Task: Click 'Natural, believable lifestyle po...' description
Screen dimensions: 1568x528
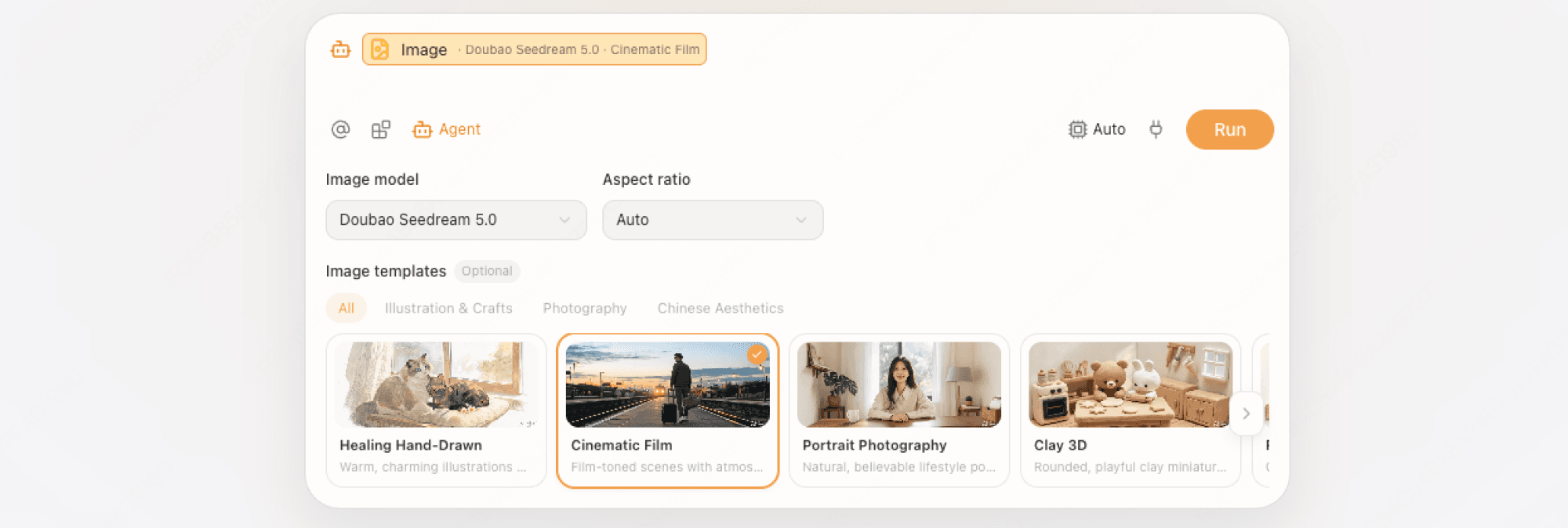Action: coord(899,468)
